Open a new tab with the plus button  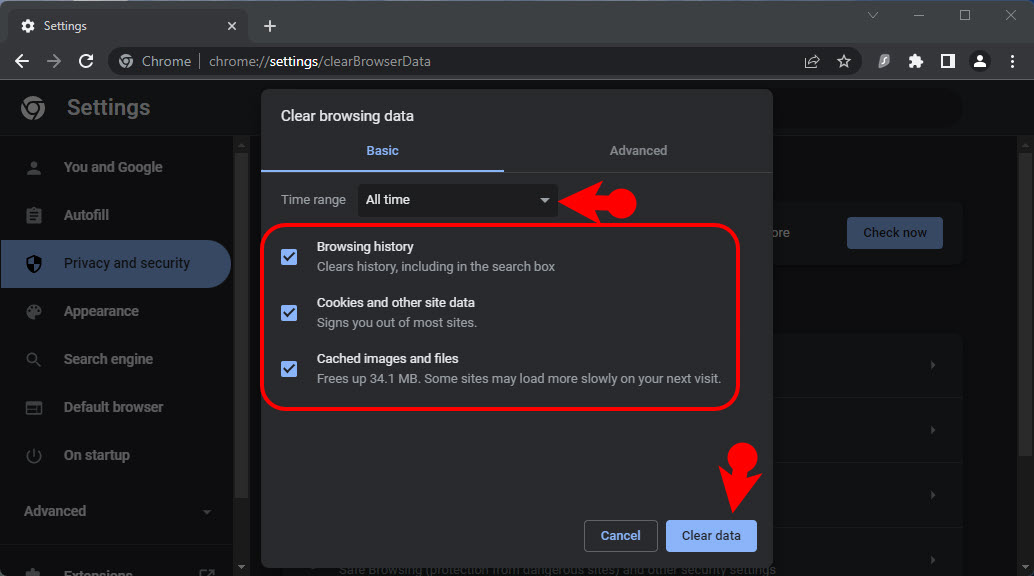270,26
